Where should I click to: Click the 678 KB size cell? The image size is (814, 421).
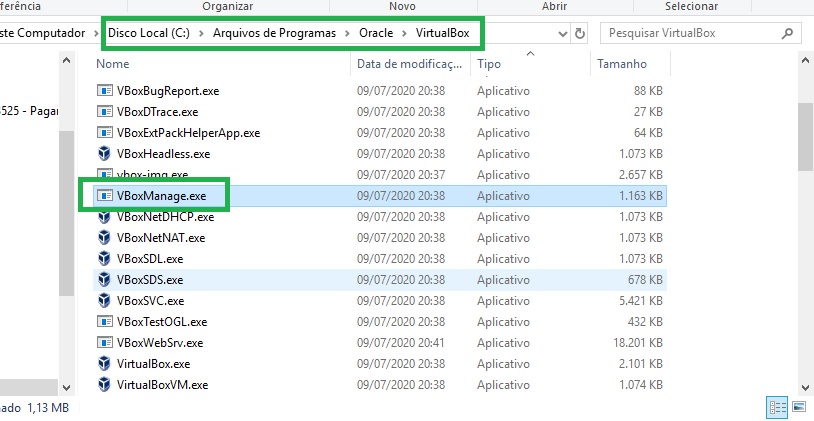(645, 280)
